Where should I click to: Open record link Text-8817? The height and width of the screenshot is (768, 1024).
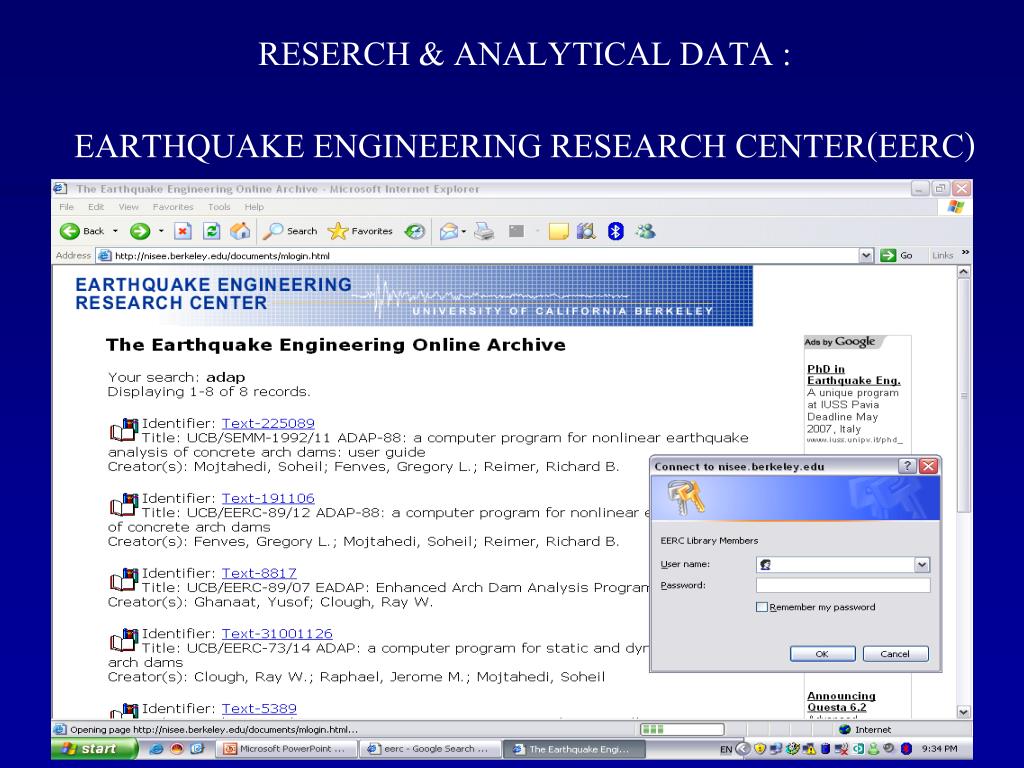tap(259, 573)
